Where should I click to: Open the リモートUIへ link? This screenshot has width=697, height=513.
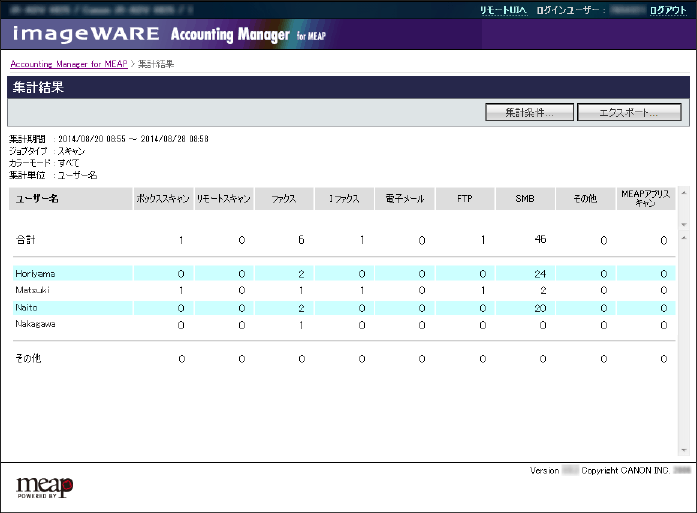503,9
